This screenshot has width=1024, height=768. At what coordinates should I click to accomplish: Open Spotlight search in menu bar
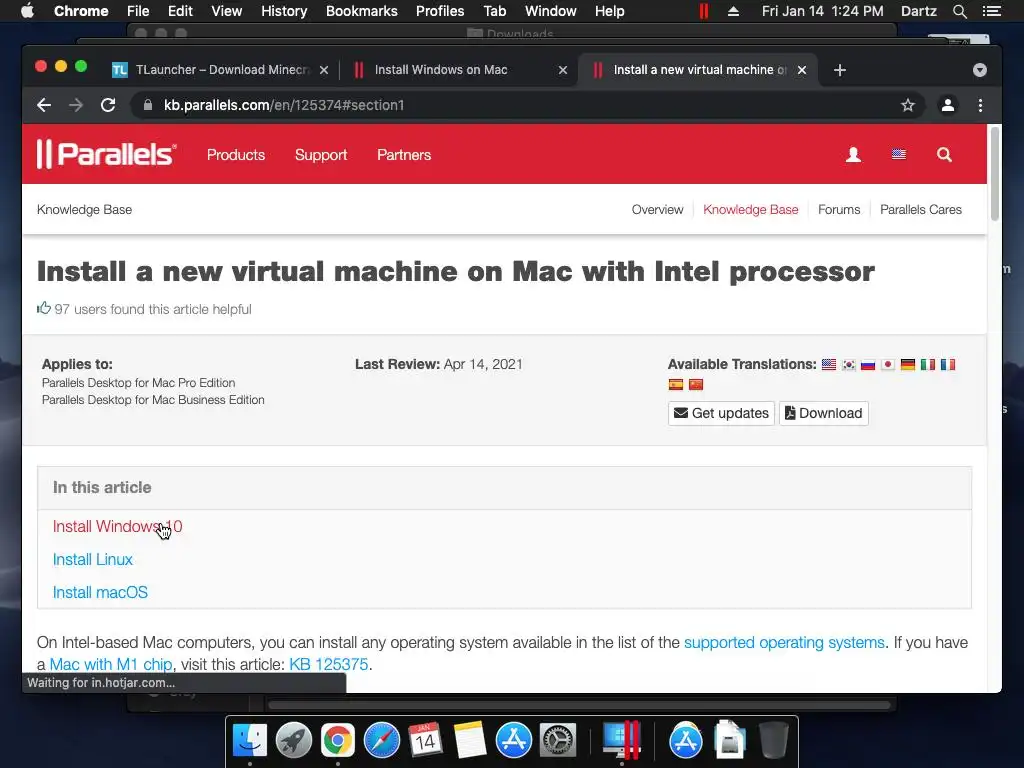(x=959, y=11)
